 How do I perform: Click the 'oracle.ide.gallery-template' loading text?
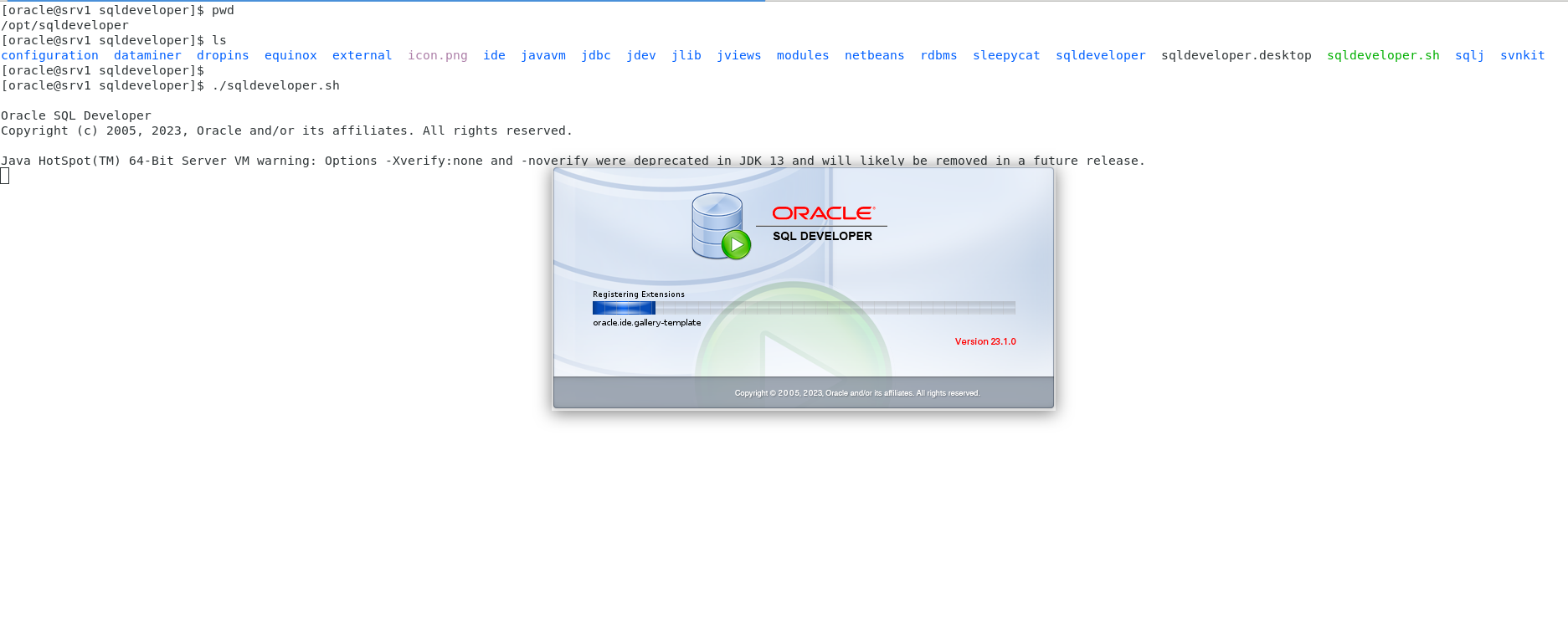tap(647, 322)
